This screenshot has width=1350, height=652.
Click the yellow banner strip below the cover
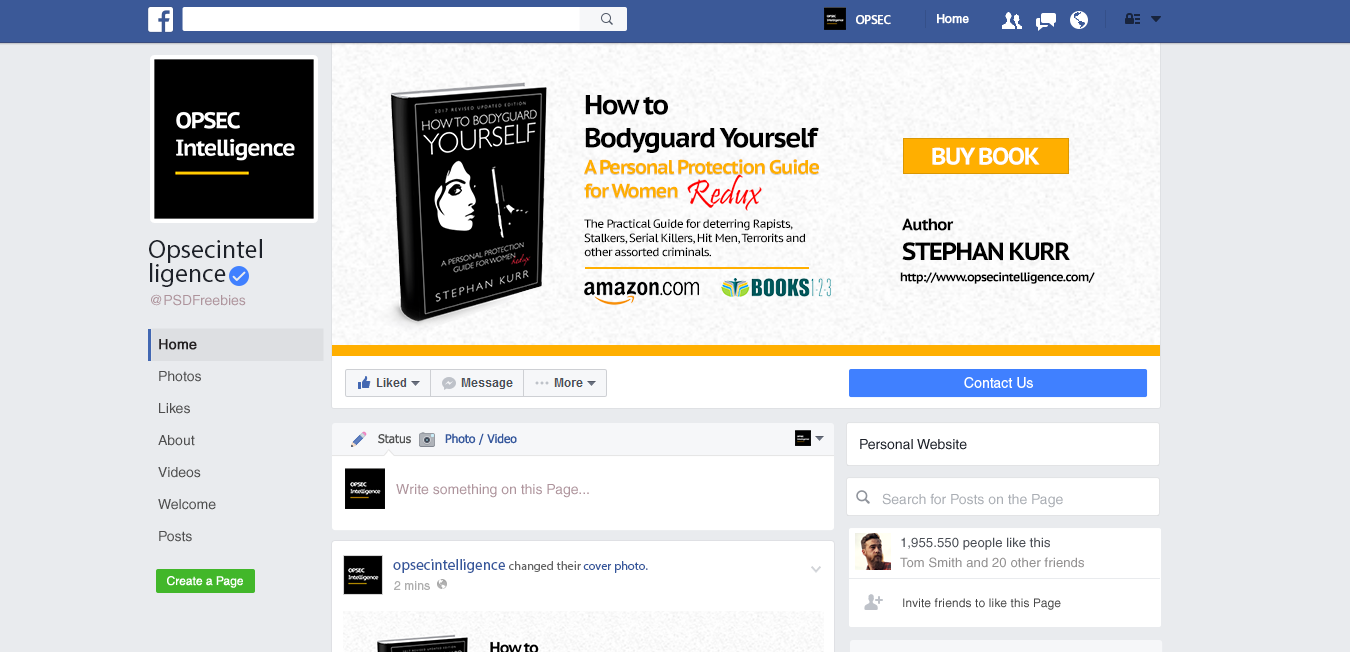745,350
